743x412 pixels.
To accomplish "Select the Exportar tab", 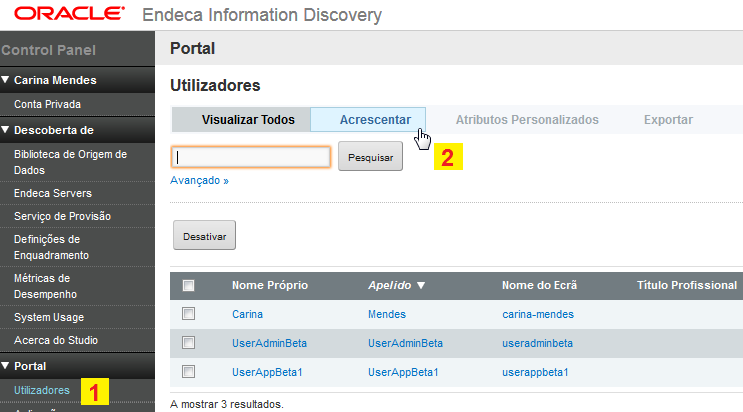I will [x=668, y=120].
